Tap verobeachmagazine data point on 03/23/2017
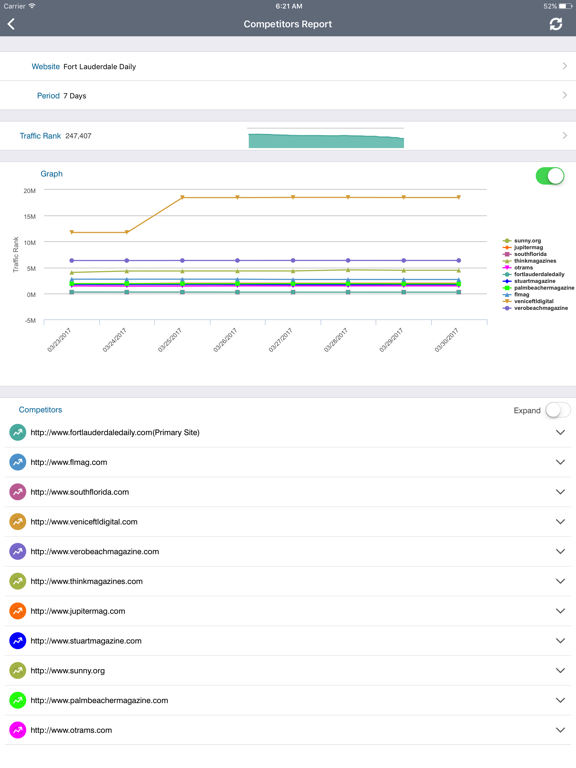The height and width of the screenshot is (768, 576). [72, 261]
